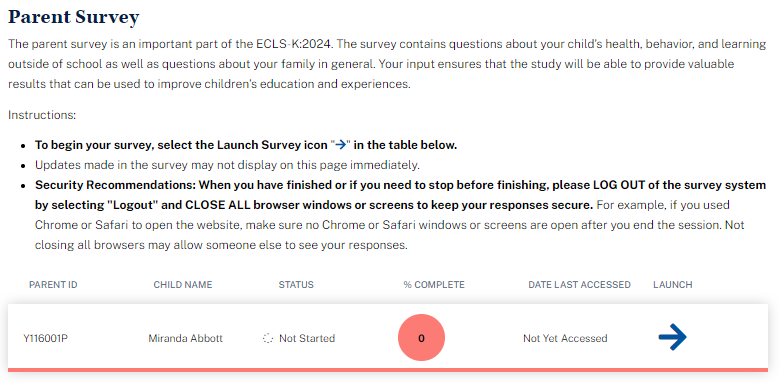Click the LAUNCH column header

pyautogui.click(x=673, y=285)
